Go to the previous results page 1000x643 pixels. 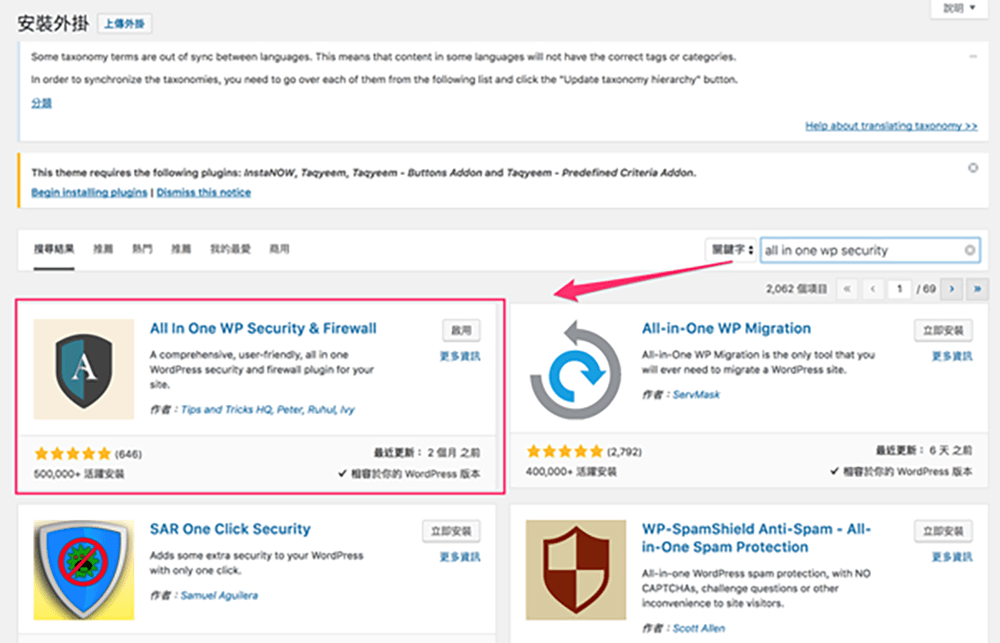[872, 289]
